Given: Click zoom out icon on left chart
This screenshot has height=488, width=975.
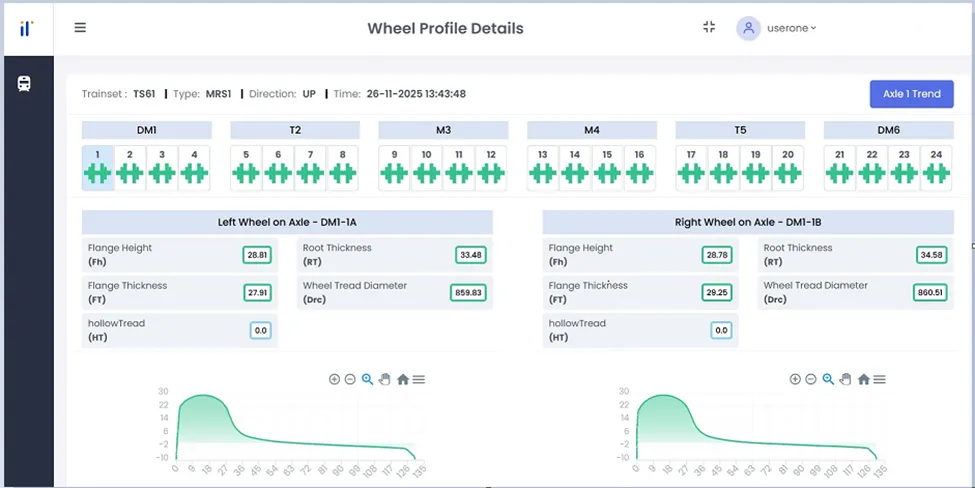Looking at the screenshot, I should [350, 379].
